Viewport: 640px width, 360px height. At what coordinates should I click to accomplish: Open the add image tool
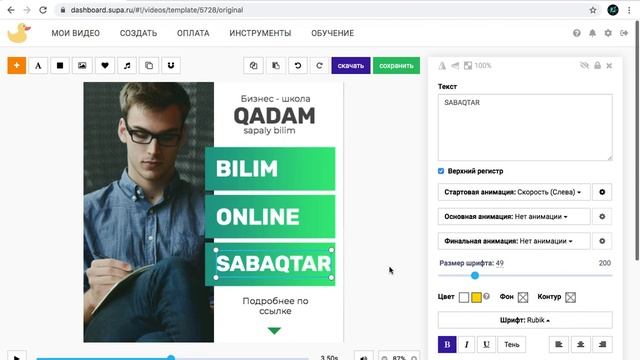82,65
